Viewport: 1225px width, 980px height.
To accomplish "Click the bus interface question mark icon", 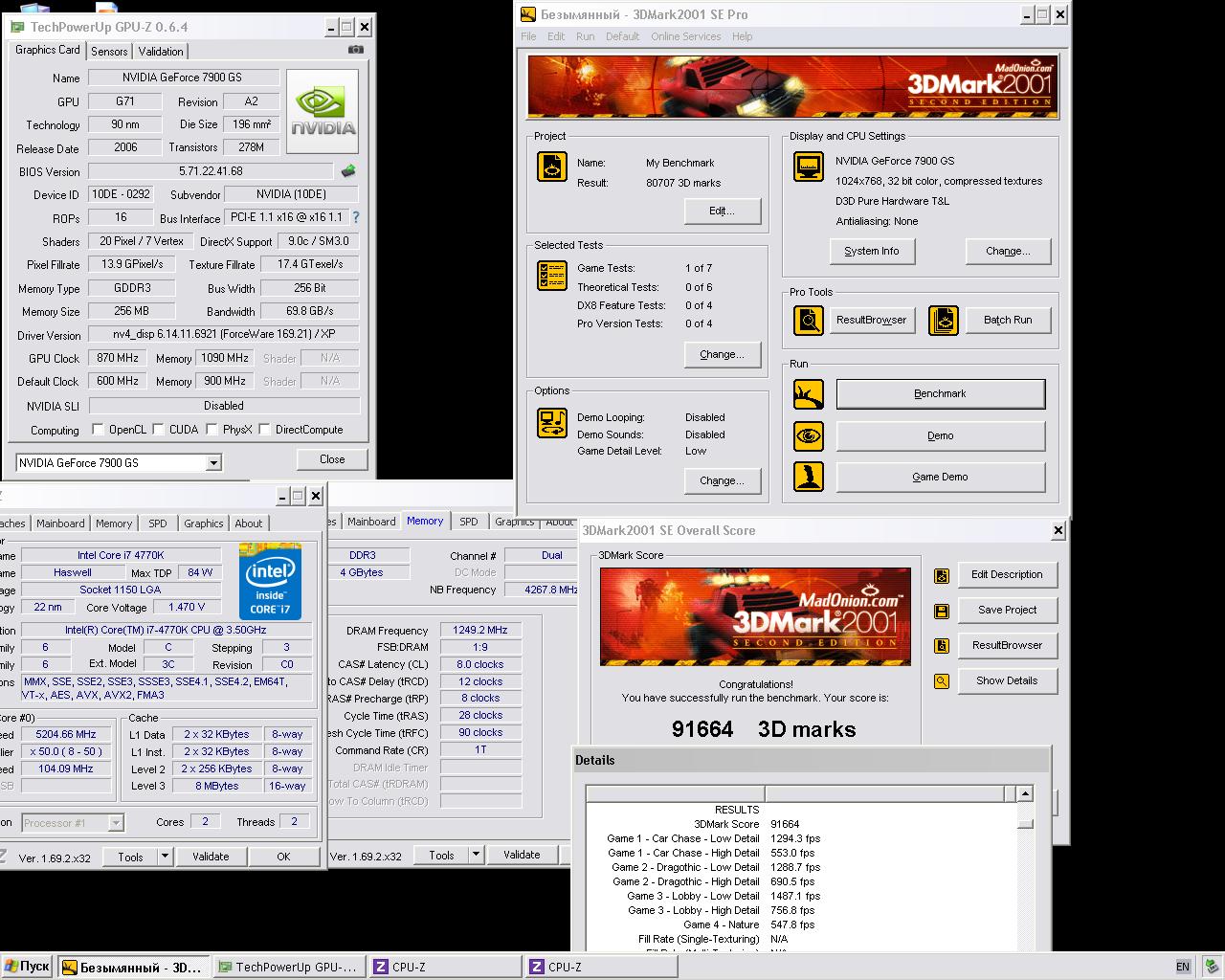I will tap(356, 218).
